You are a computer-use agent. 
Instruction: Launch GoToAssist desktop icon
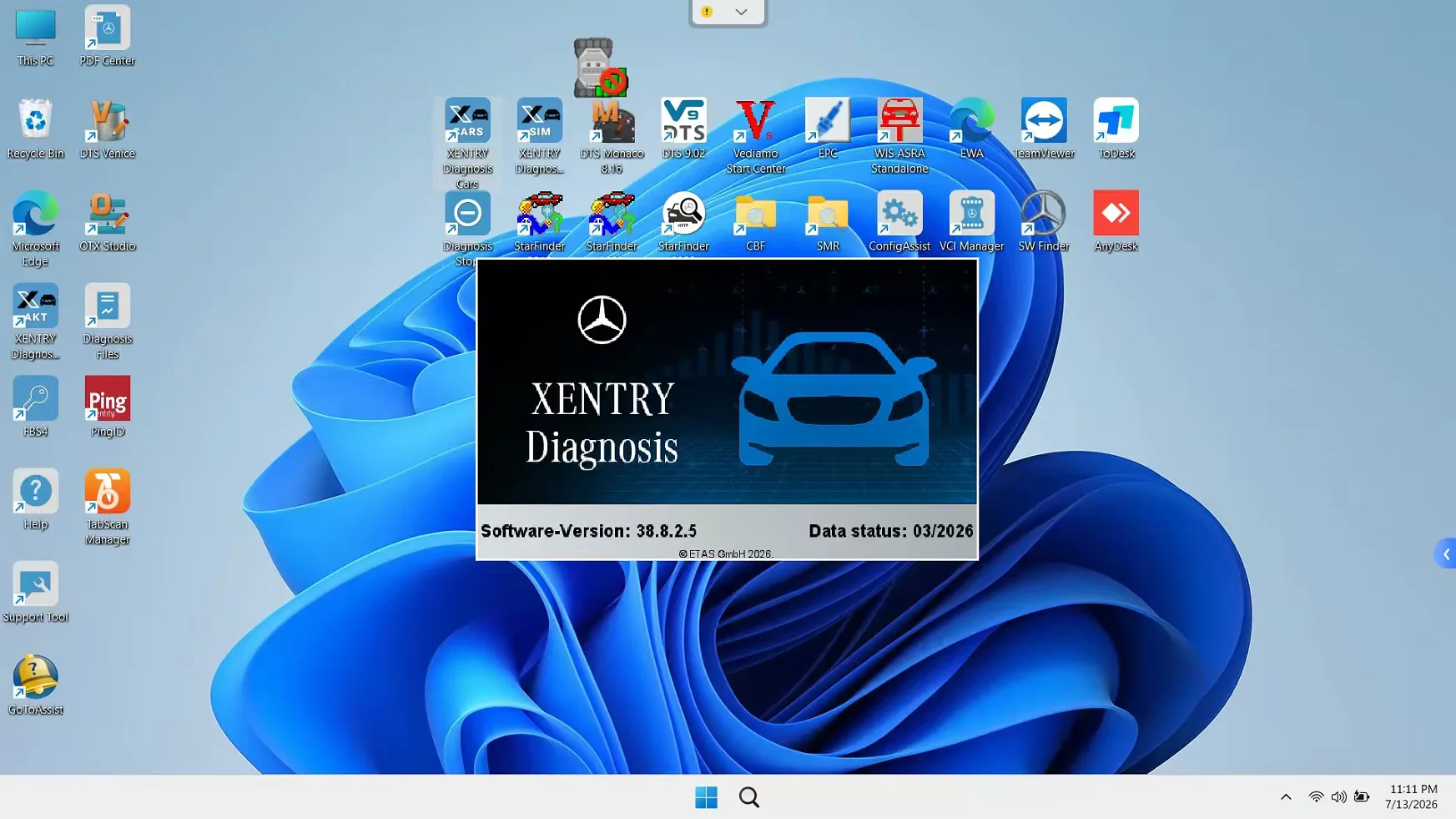click(x=35, y=678)
